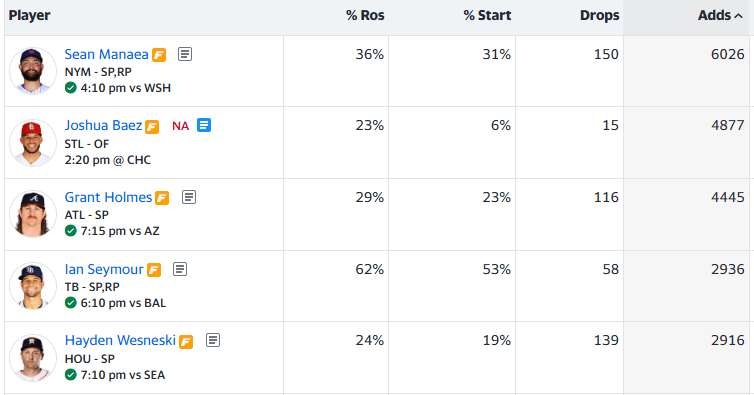Click the green starting checkmark for Hayden Wesneski
The image size is (754, 395).
point(71,375)
